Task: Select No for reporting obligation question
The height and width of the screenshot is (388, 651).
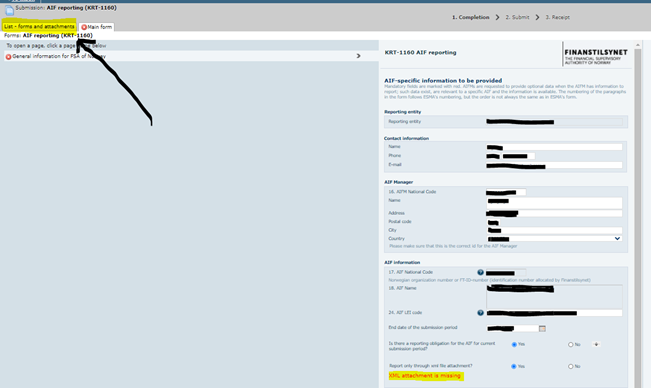Action: (570, 344)
